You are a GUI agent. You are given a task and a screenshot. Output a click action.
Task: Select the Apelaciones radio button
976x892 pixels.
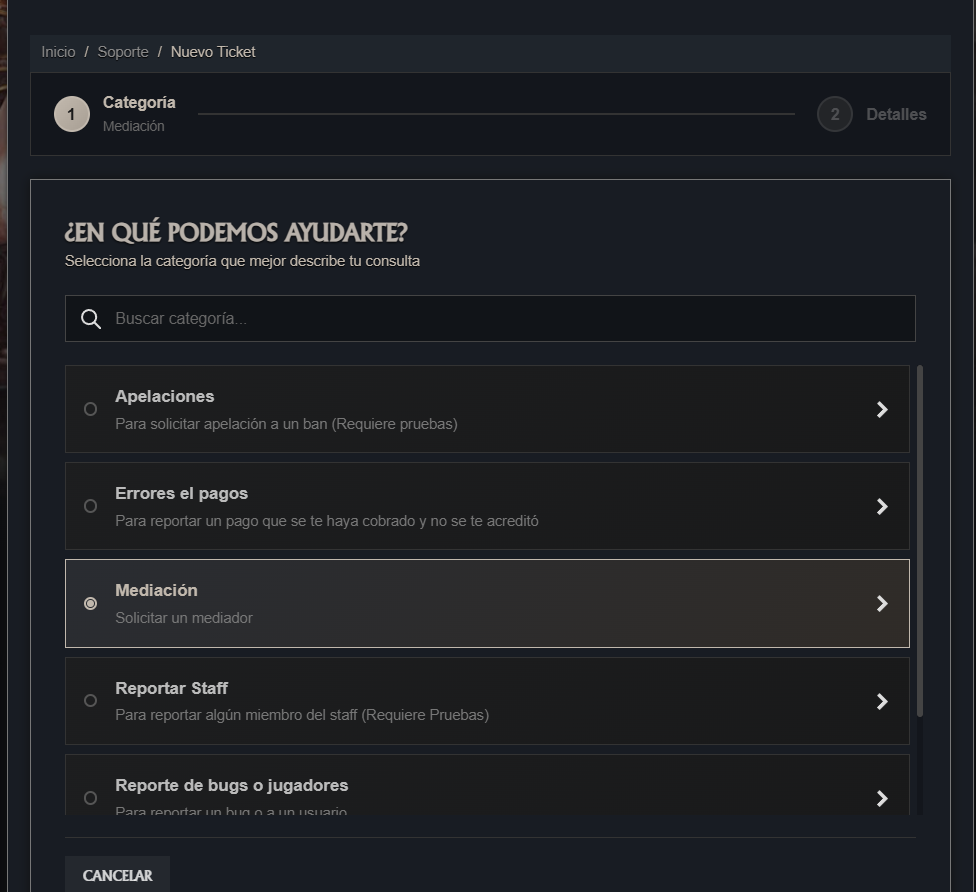(90, 409)
